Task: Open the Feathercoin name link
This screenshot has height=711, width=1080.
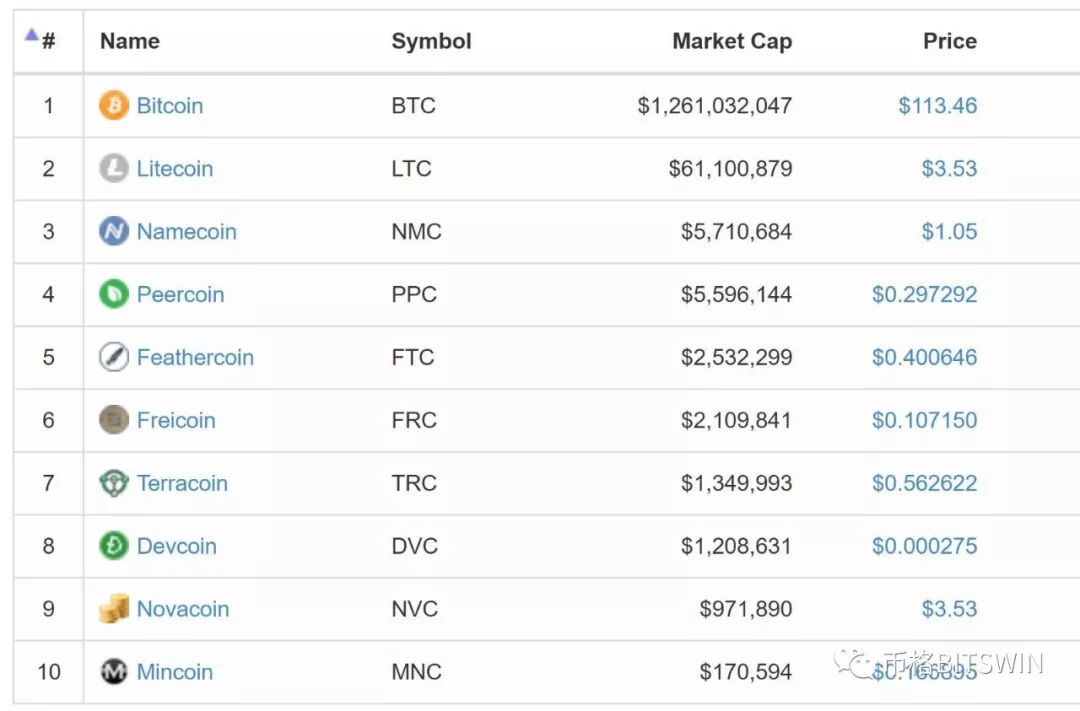Action: (195, 357)
